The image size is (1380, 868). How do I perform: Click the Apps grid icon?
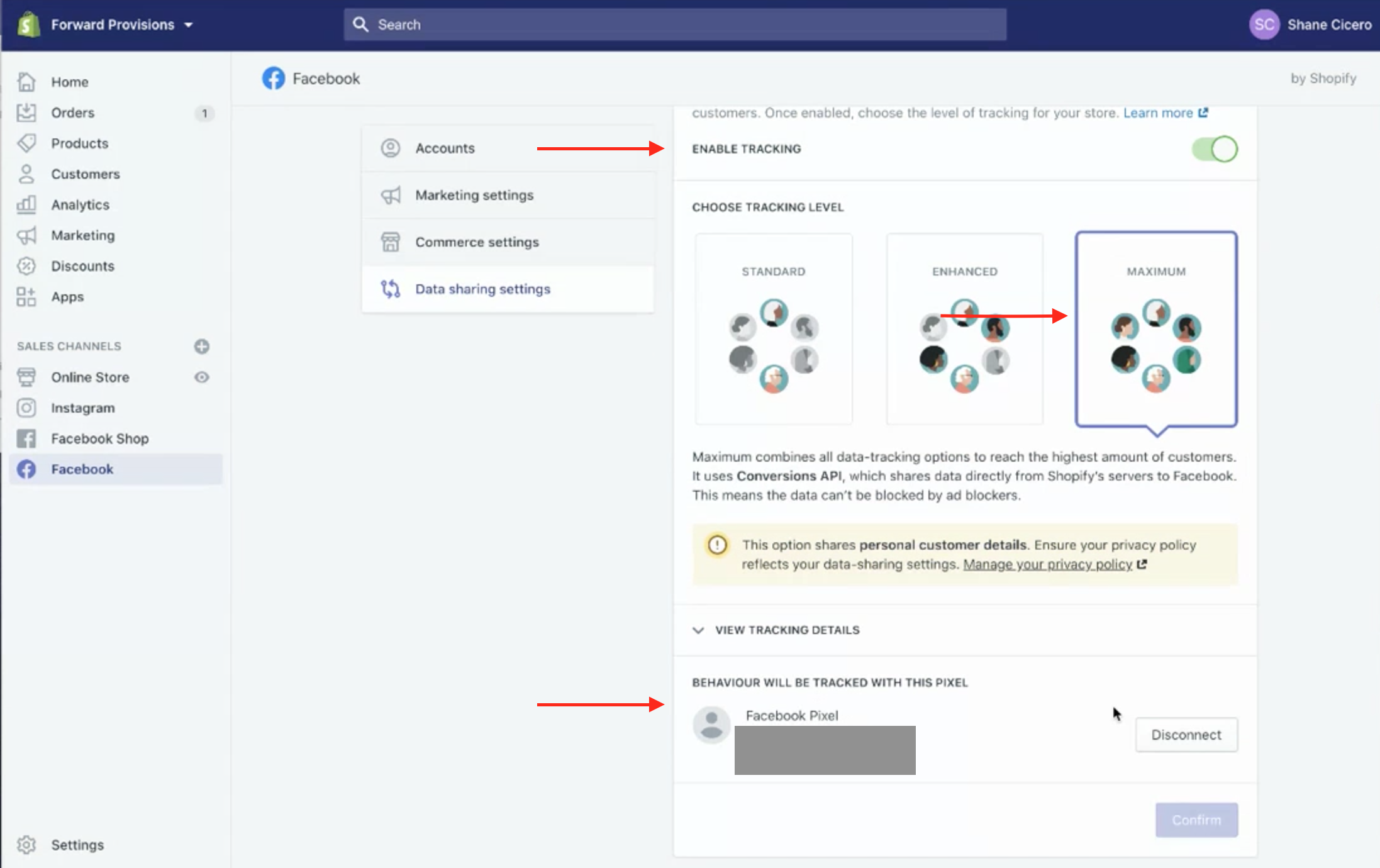tap(26, 297)
